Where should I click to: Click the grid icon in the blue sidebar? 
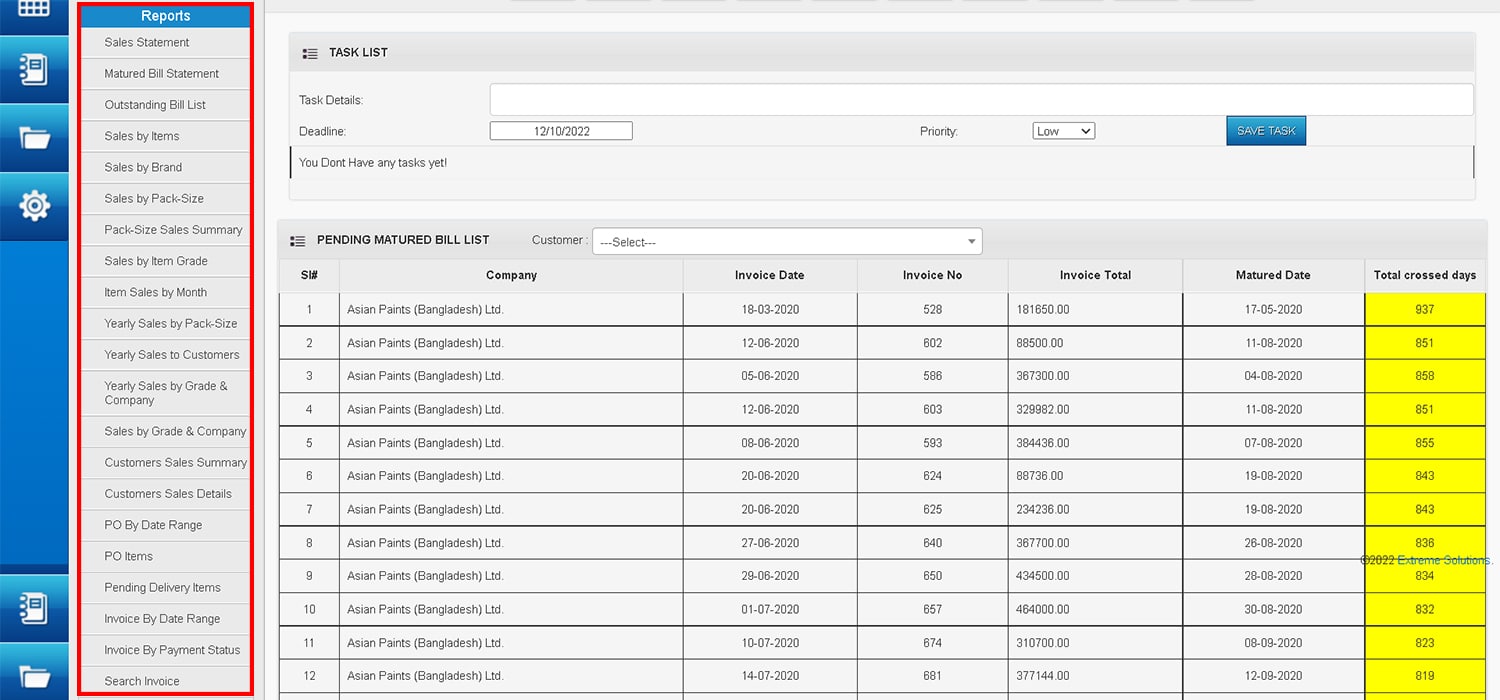coord(34,8)
